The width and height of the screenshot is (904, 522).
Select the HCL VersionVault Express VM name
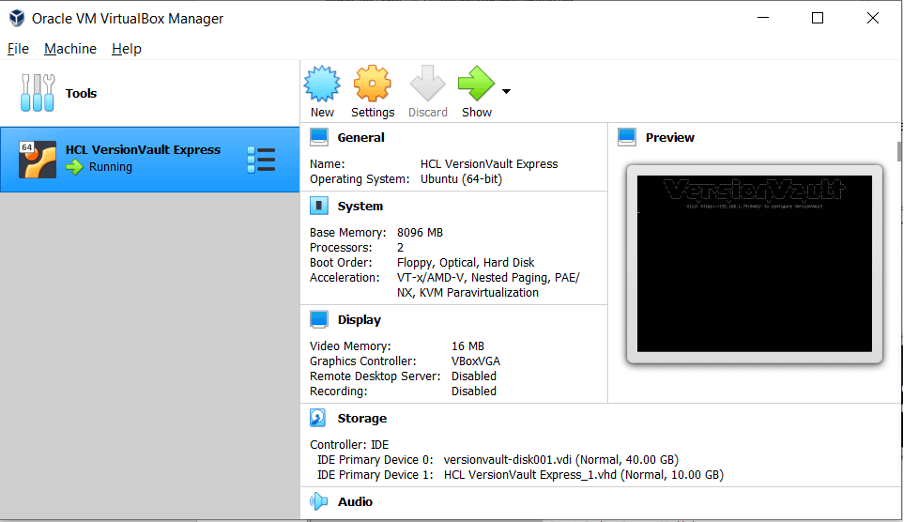point(143,149)
